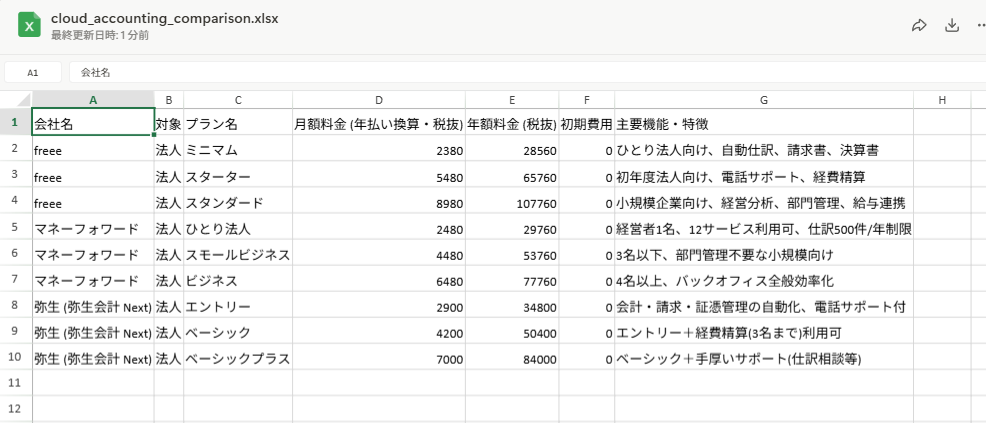The height and width of the screenshot is (423, 986).
Task: Click the freee company cell in row 2
Action: [x=93, y=149]
